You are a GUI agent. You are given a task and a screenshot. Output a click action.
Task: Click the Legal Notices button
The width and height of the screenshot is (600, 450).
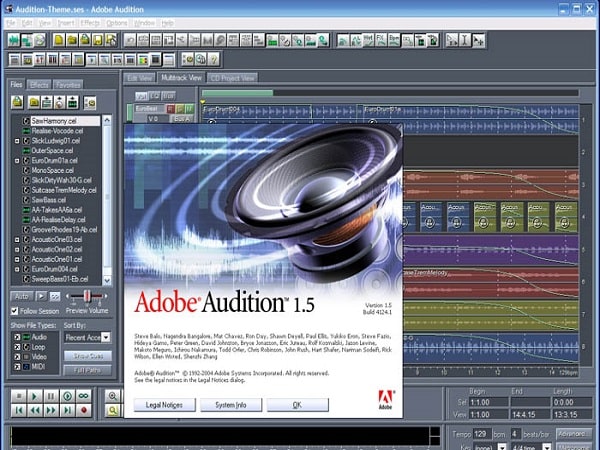165,405
